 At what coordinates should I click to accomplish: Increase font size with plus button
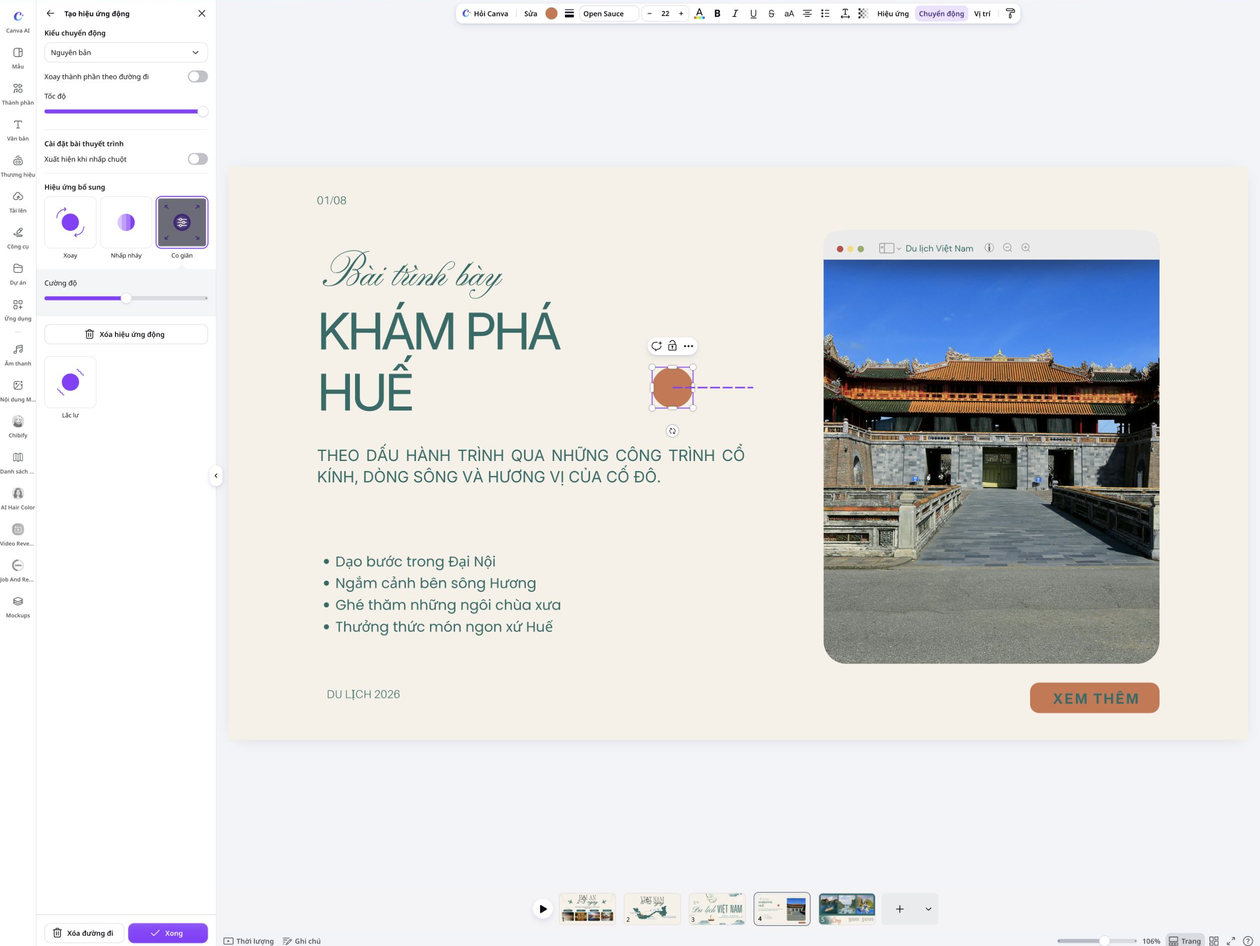coord(681,14)
